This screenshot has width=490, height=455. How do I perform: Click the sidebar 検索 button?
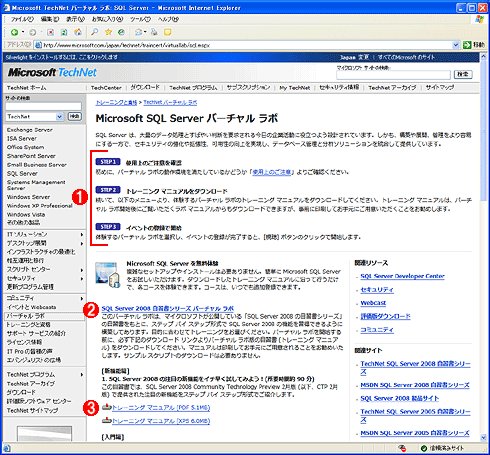coord(74,116)
